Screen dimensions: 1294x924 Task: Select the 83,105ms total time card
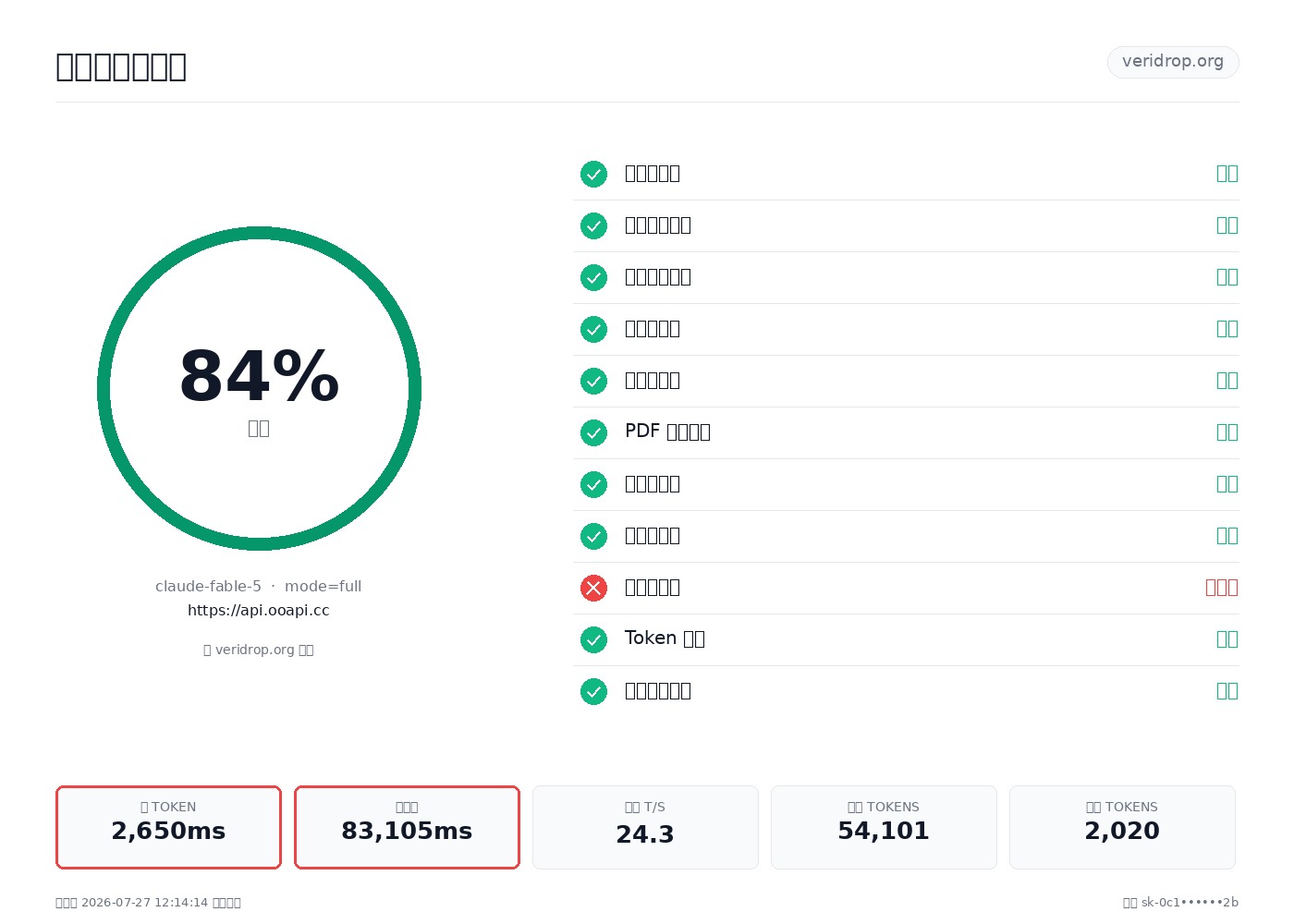click(x=407, y=827)
